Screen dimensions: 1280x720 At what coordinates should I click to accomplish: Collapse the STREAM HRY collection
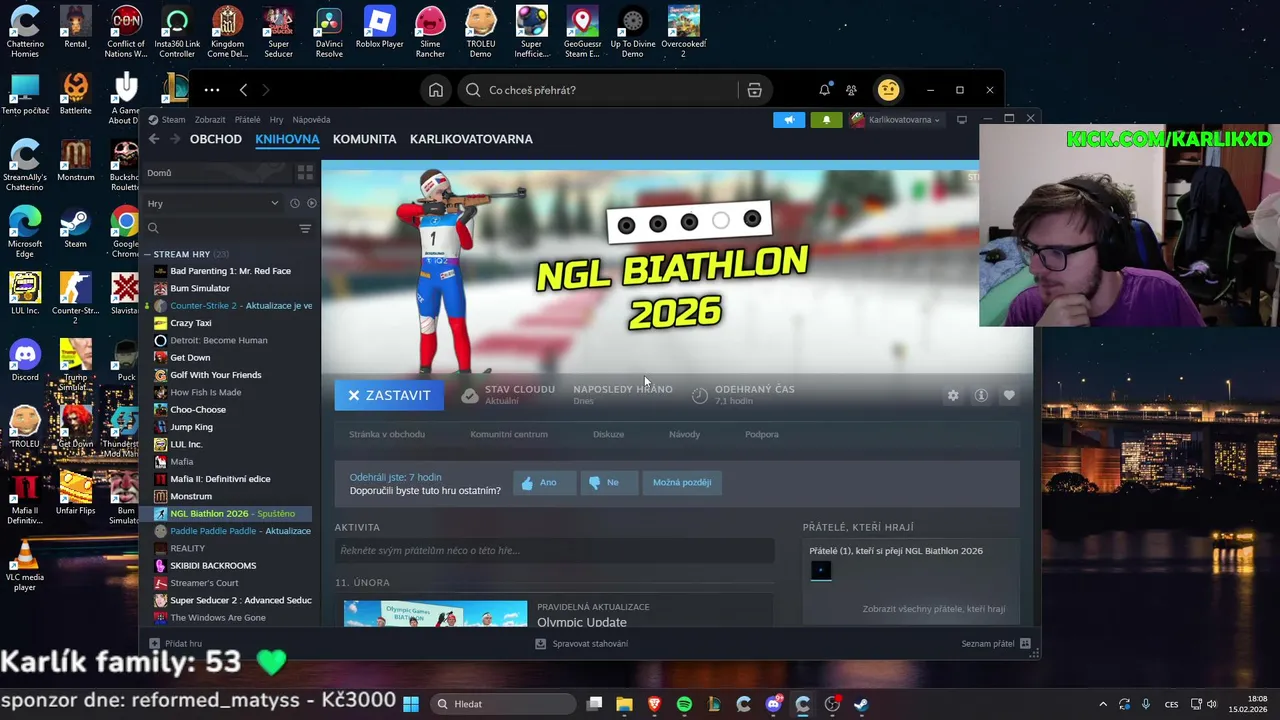tap(148, 254)
